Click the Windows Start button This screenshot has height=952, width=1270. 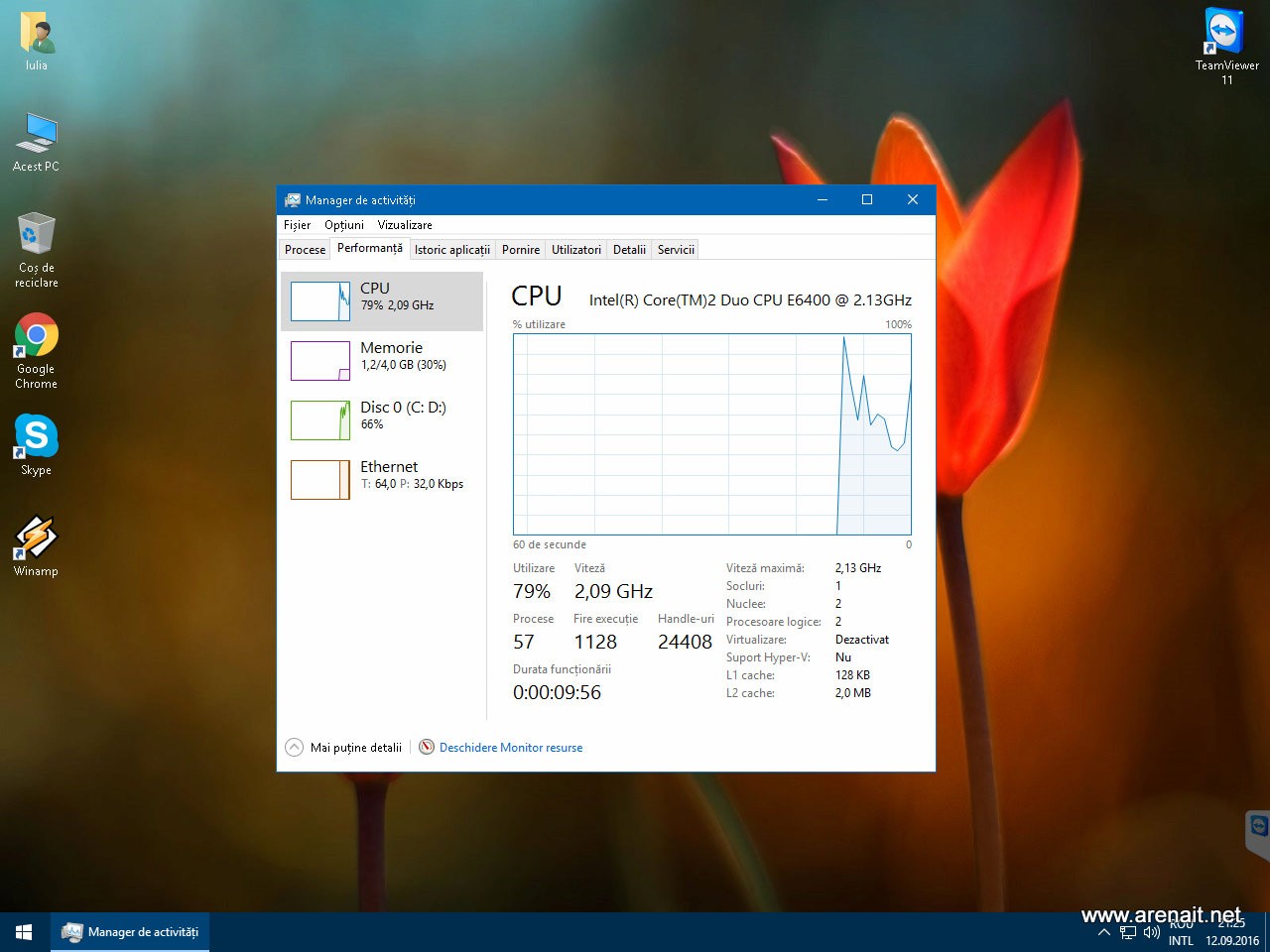click(24, 932)
